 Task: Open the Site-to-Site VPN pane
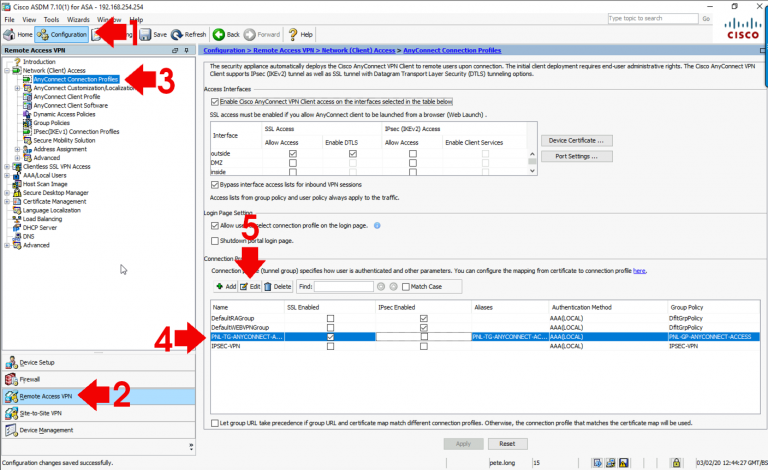point(98,413)
